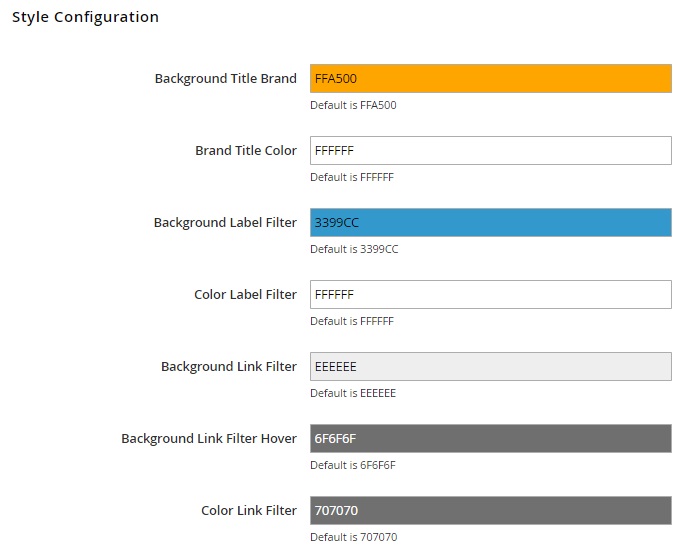Viewport: 689px width, 547px height.
Task: Click the Color Link Filter 707070 field
Action: (490, 511)
